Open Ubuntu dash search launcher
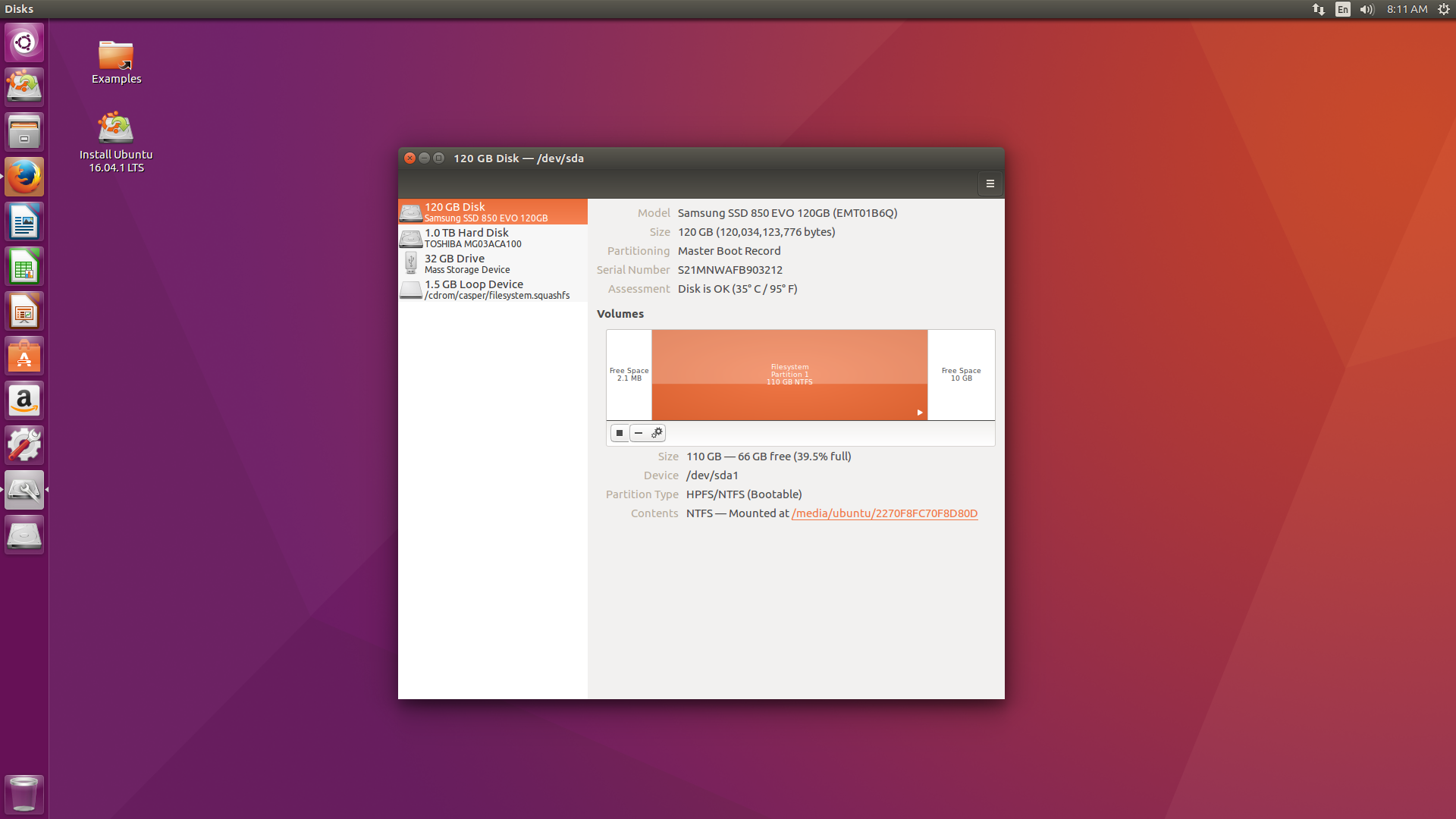Screen dimensions: 1456x819 [24, 42]
